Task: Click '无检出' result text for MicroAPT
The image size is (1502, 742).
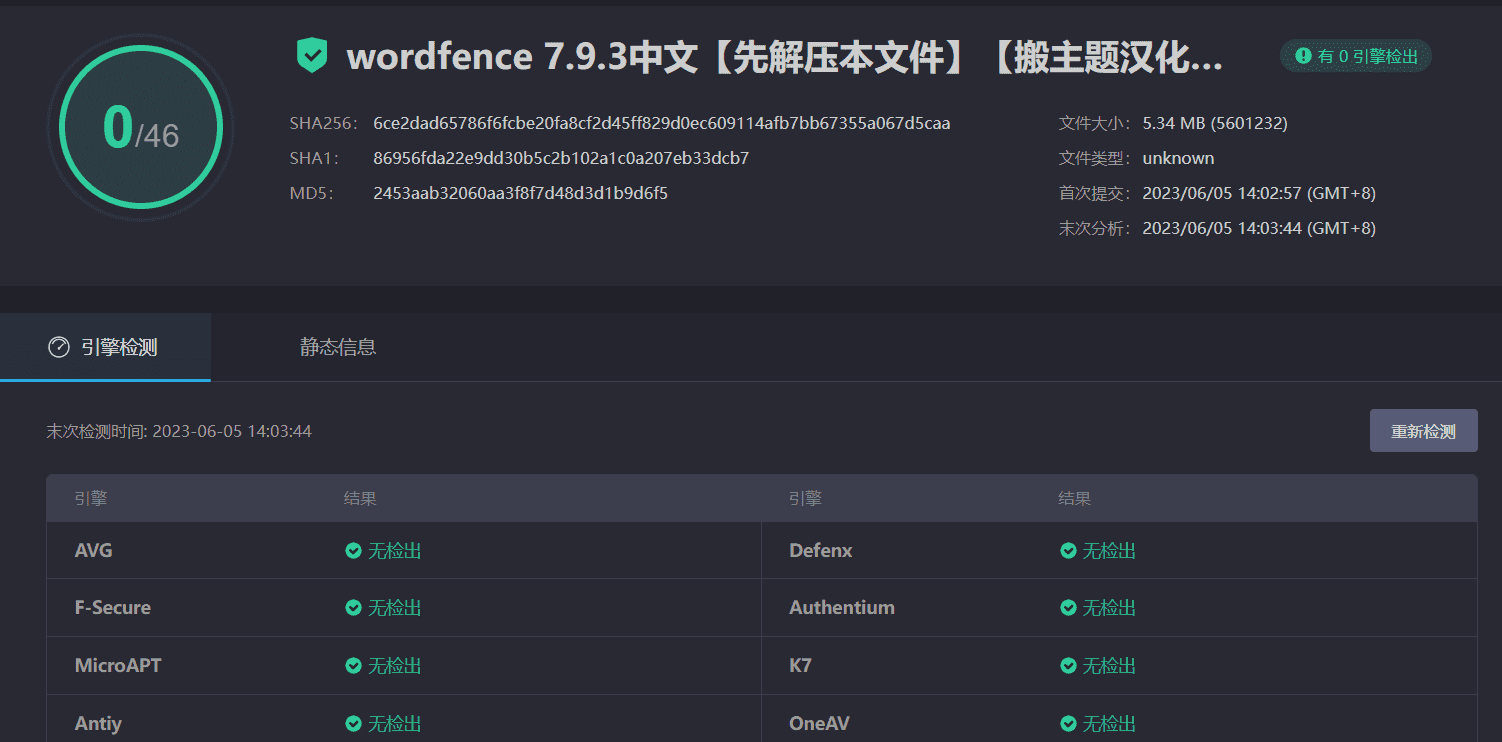Action: [395, 666]
